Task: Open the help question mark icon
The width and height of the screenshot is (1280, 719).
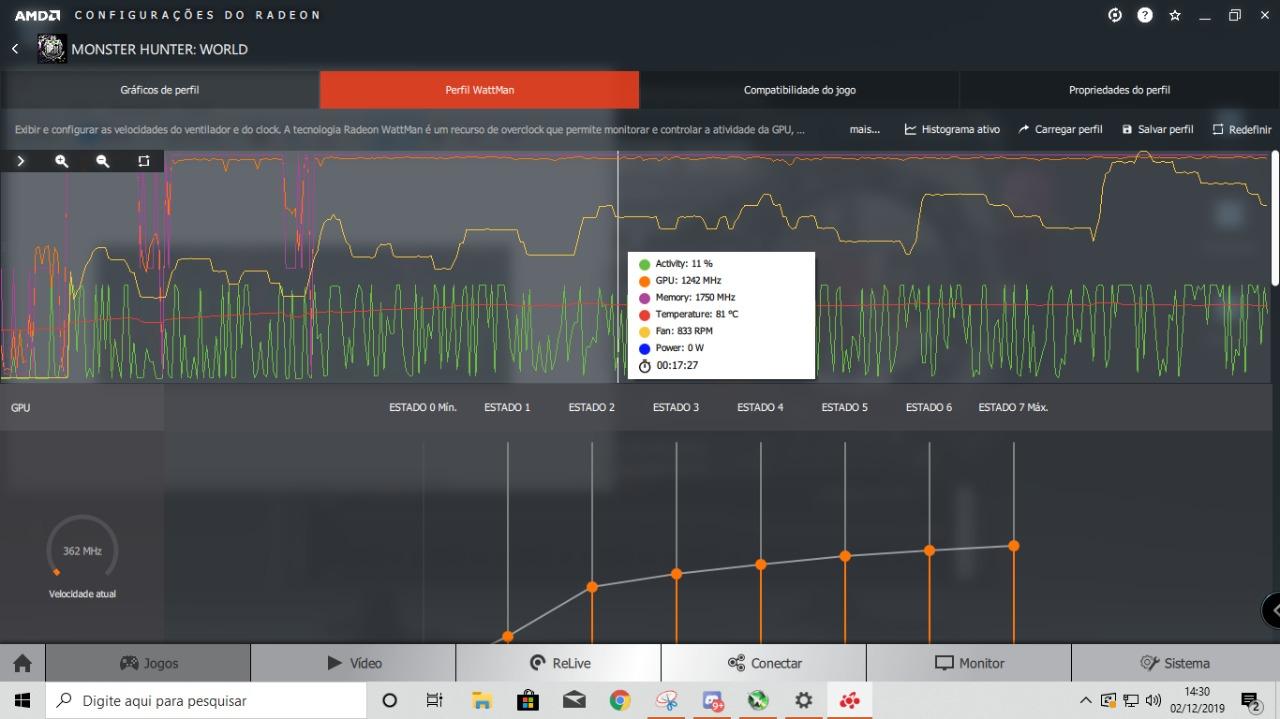Action: [x=1145, y=15]
